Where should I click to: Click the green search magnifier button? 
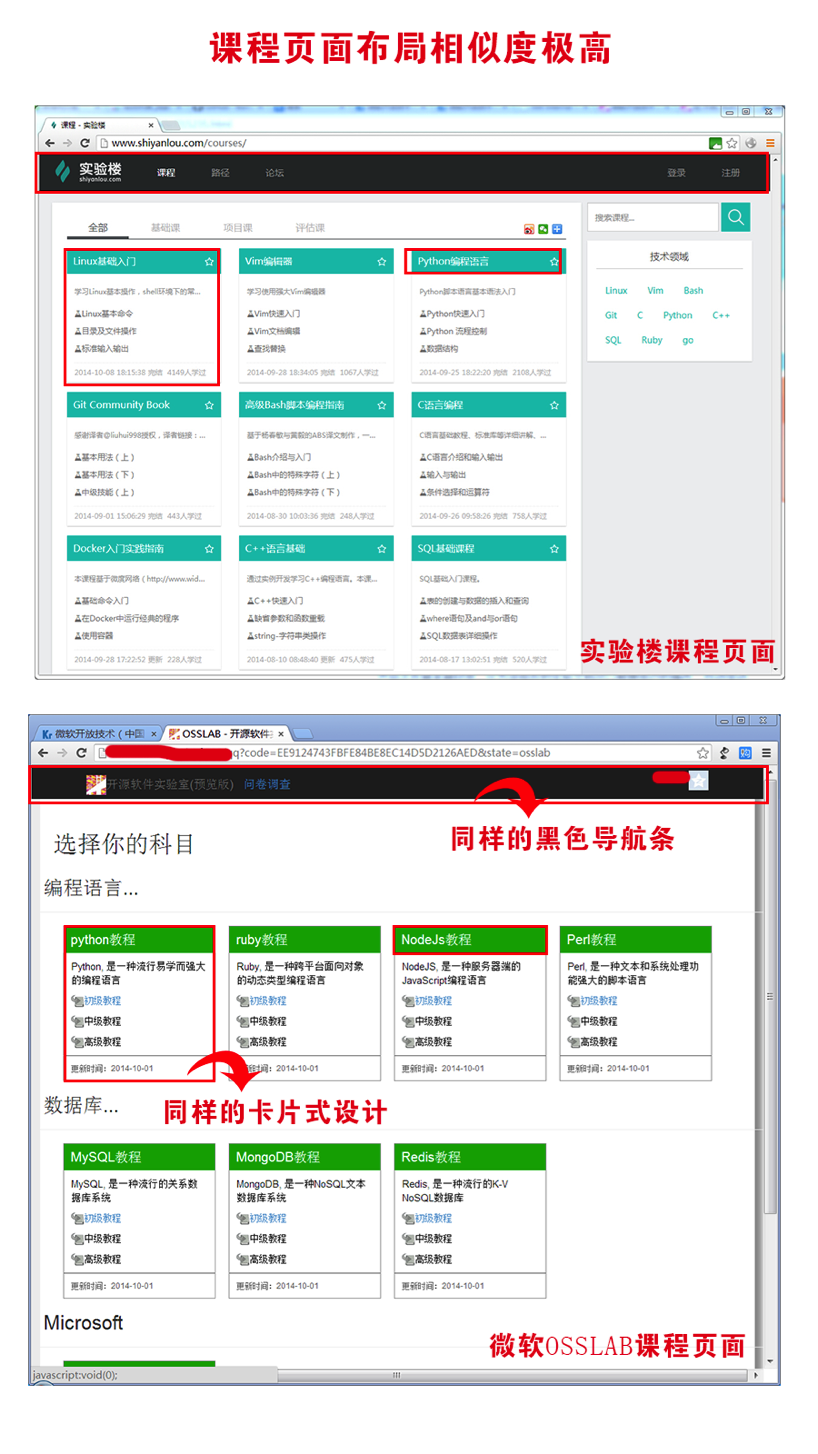[x=735, y=217]
